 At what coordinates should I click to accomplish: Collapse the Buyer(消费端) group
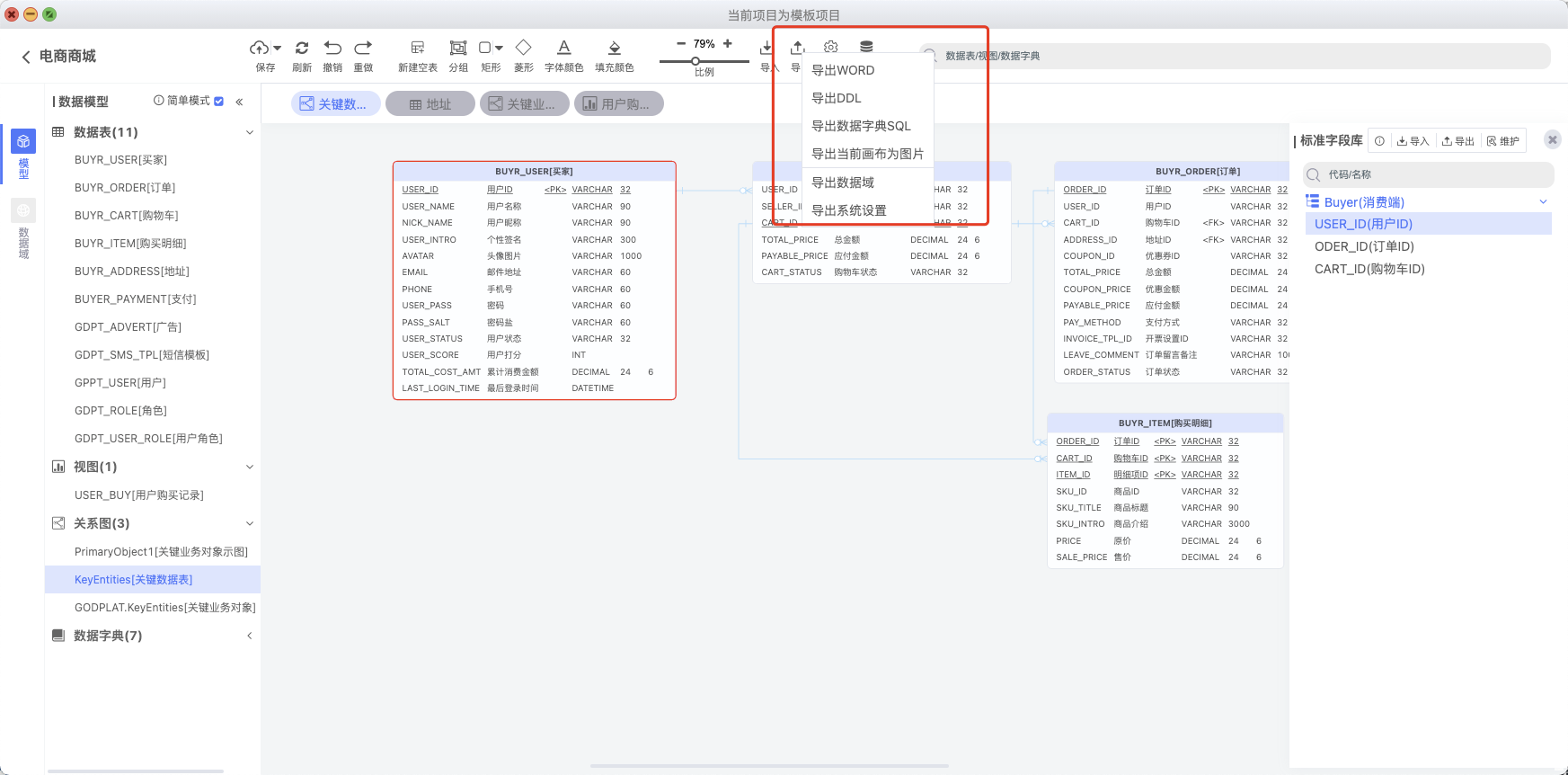click(1543, 202)
